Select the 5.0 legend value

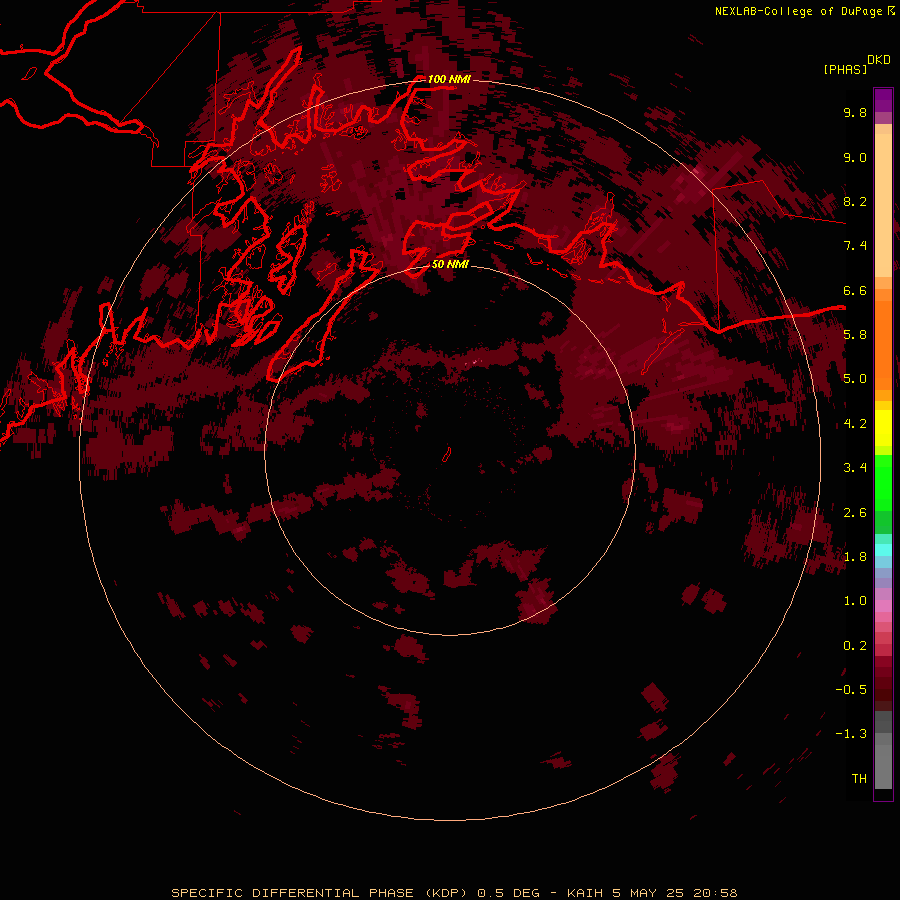point(855,378)
